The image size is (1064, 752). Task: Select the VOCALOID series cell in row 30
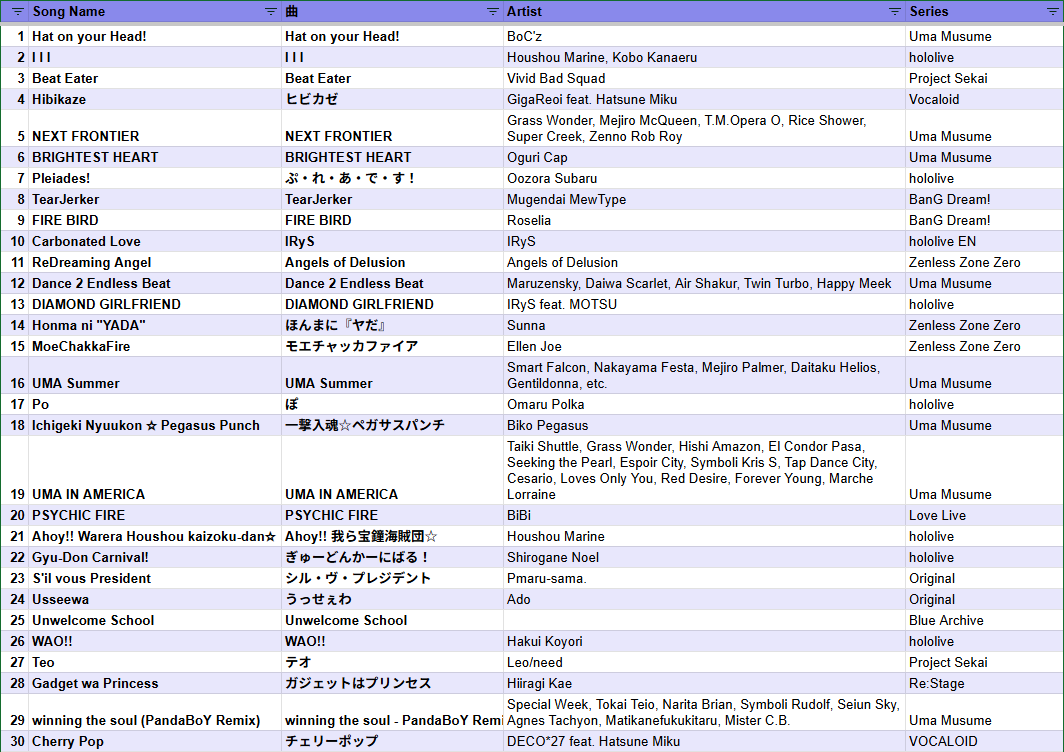coord(984,742)
